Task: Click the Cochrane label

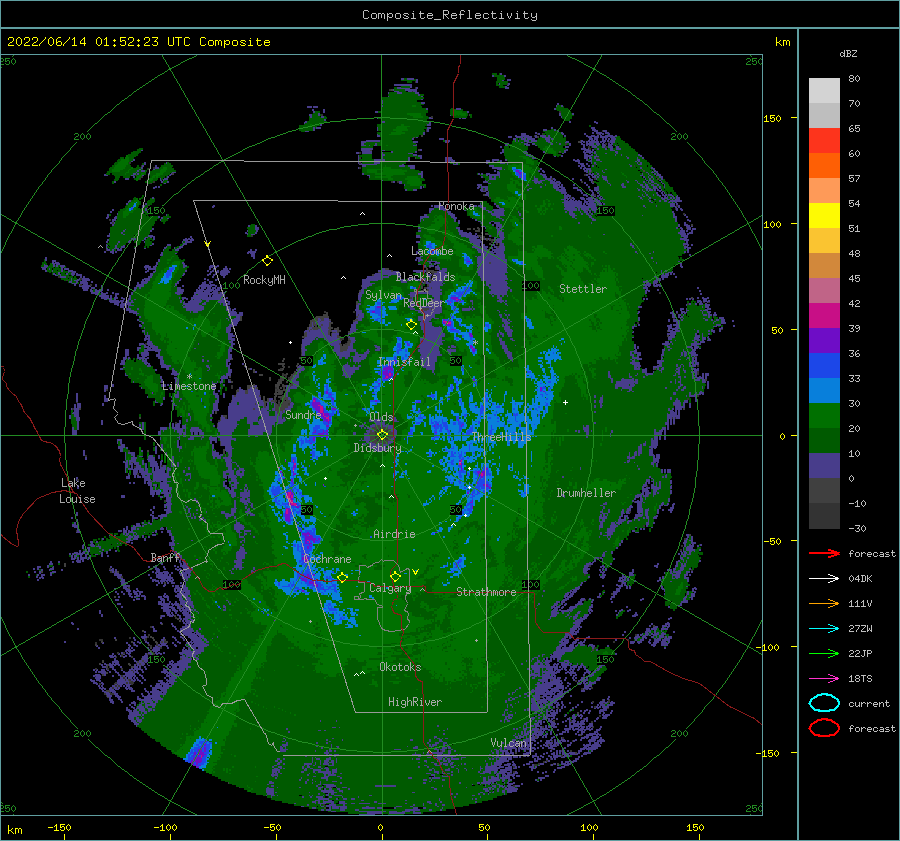Action: pyautogui.click(x=327, y=559)
